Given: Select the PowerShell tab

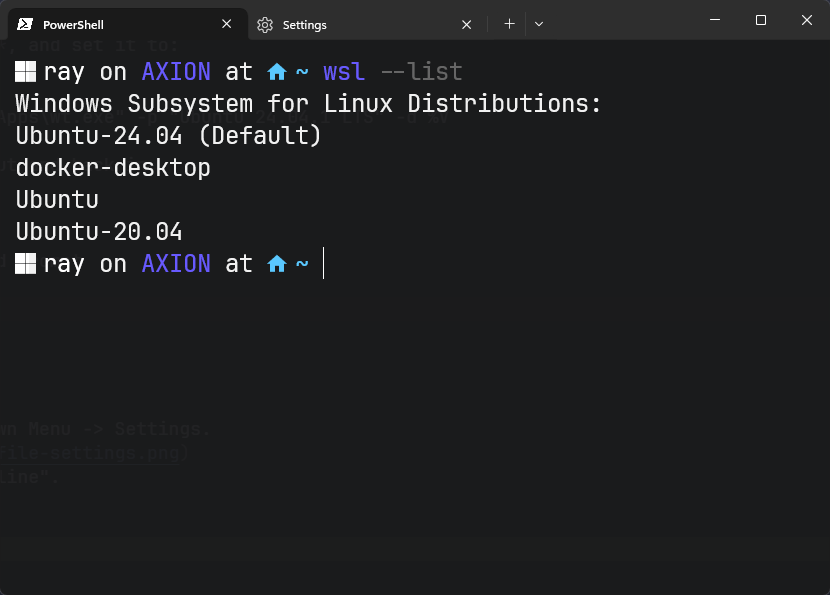Looking at the screenshot, I should click(110, 24).
